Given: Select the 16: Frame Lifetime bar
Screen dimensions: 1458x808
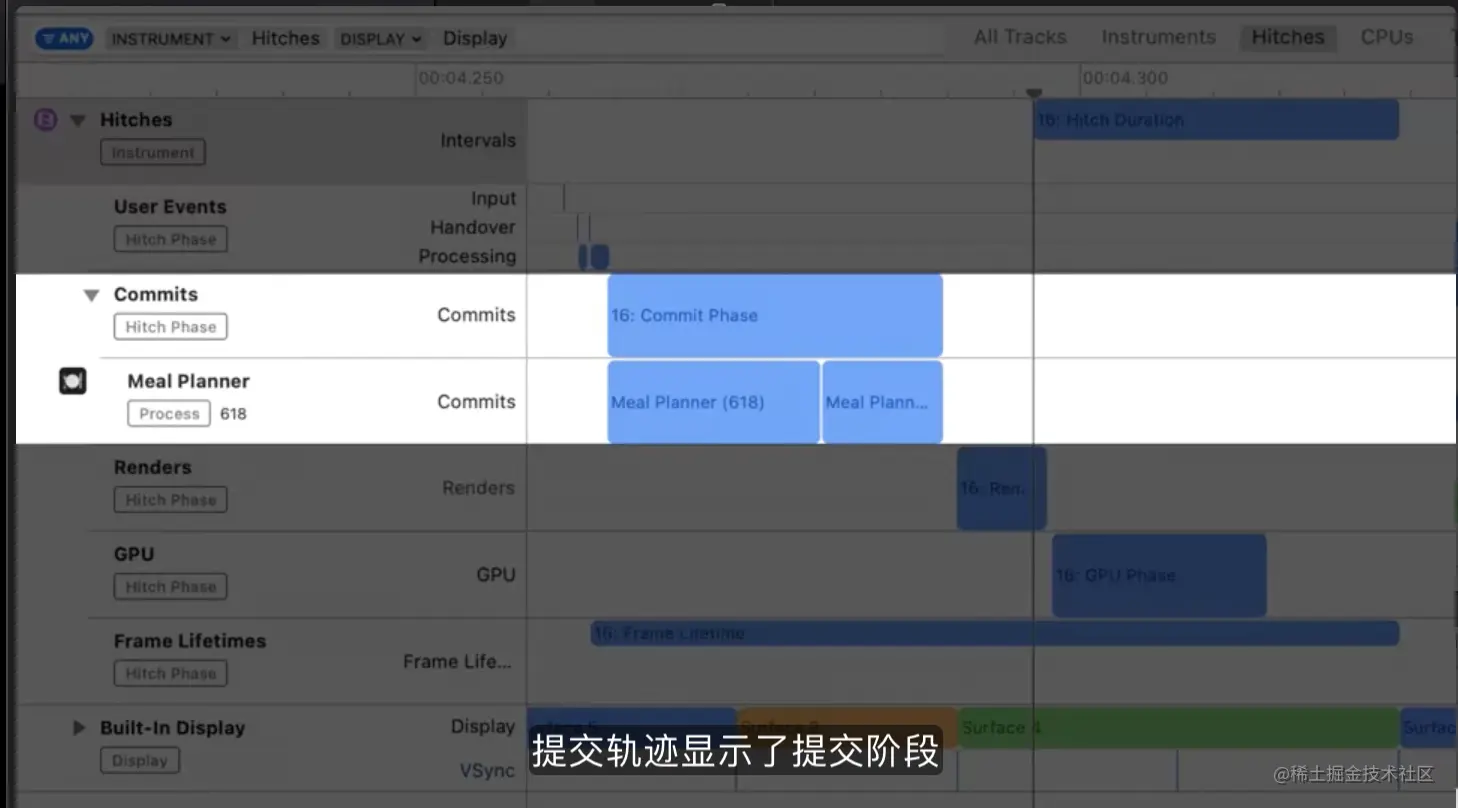Looking at the screenshot, I should 995,633.
